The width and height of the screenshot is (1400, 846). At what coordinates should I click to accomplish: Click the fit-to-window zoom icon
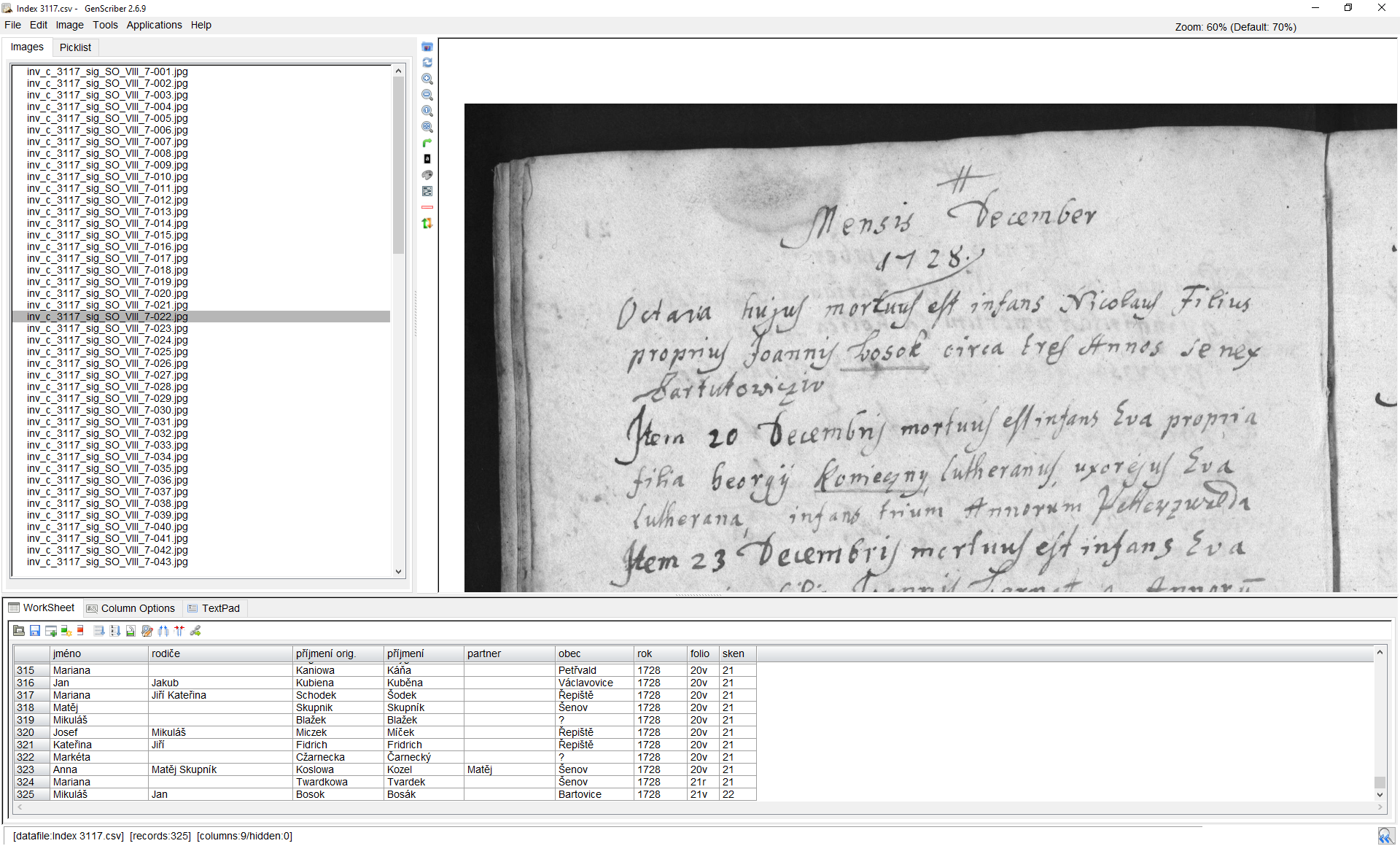click(427, 127)
